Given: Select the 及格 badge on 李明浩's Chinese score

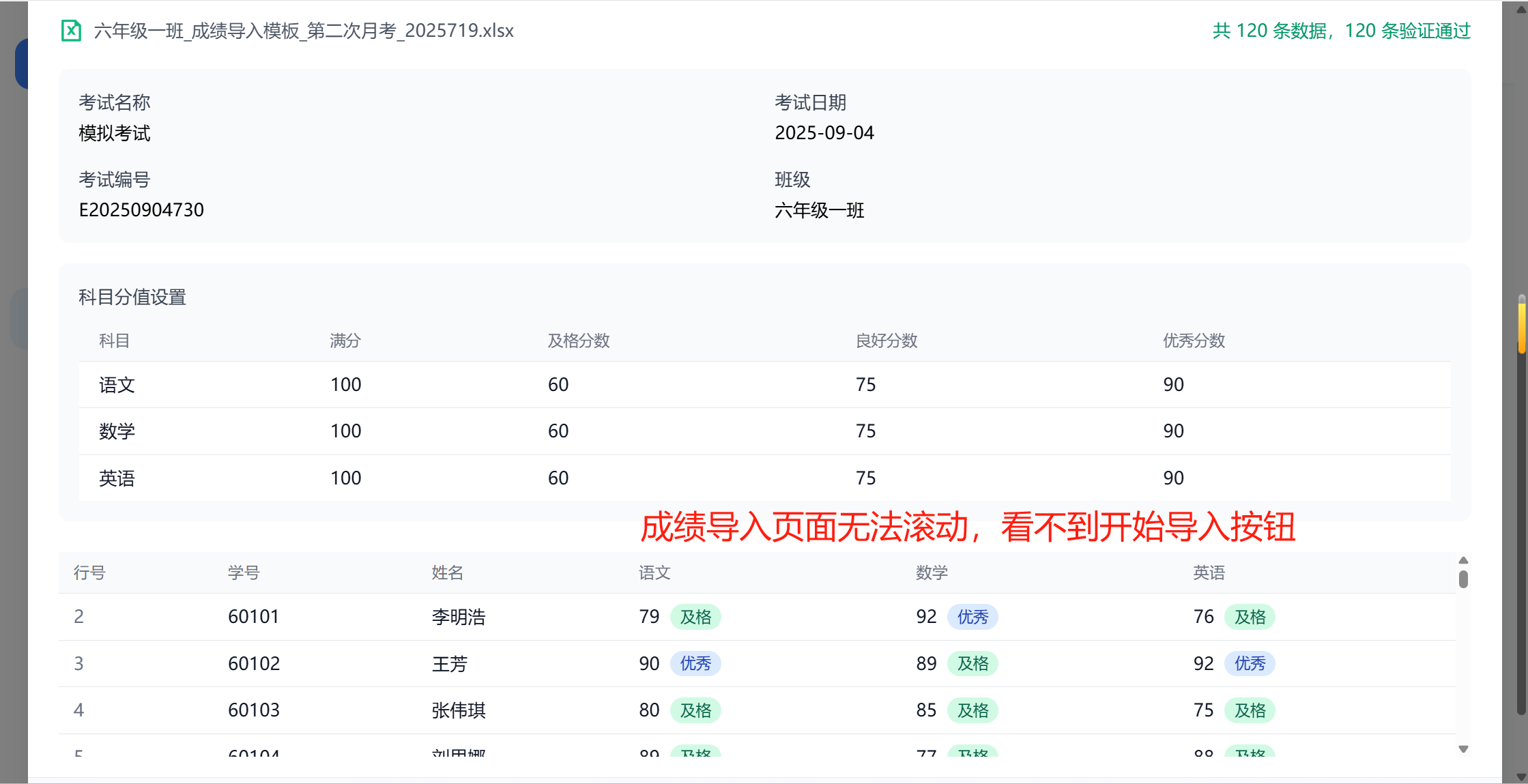Looking at the screenshot, I should [695, 616].
